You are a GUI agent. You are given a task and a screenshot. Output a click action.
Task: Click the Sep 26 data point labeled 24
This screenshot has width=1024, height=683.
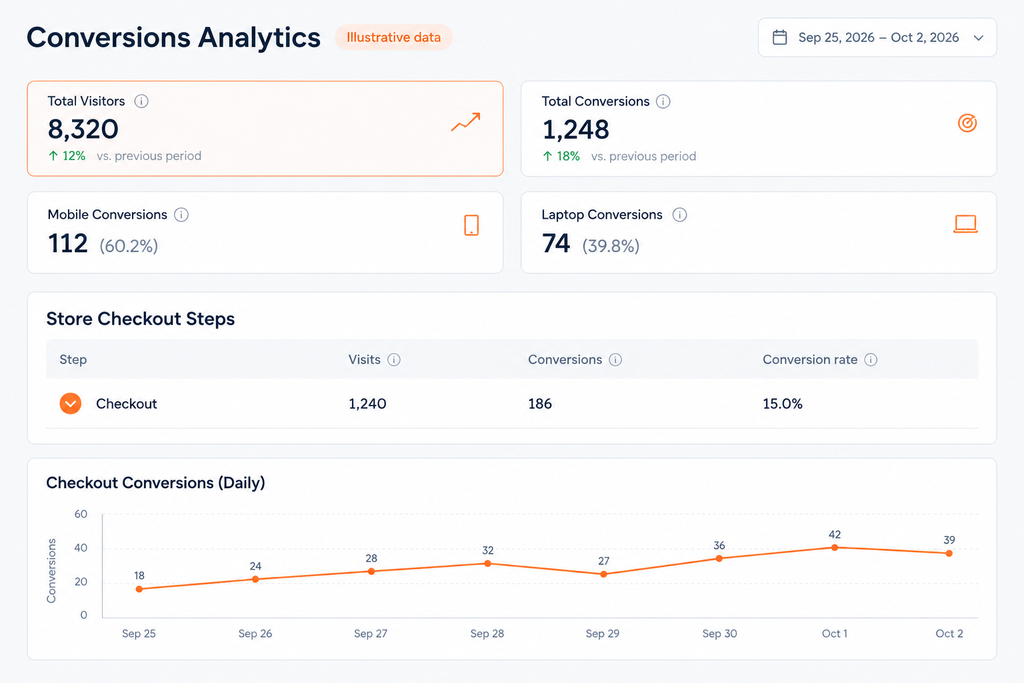(x=255, y=579)
